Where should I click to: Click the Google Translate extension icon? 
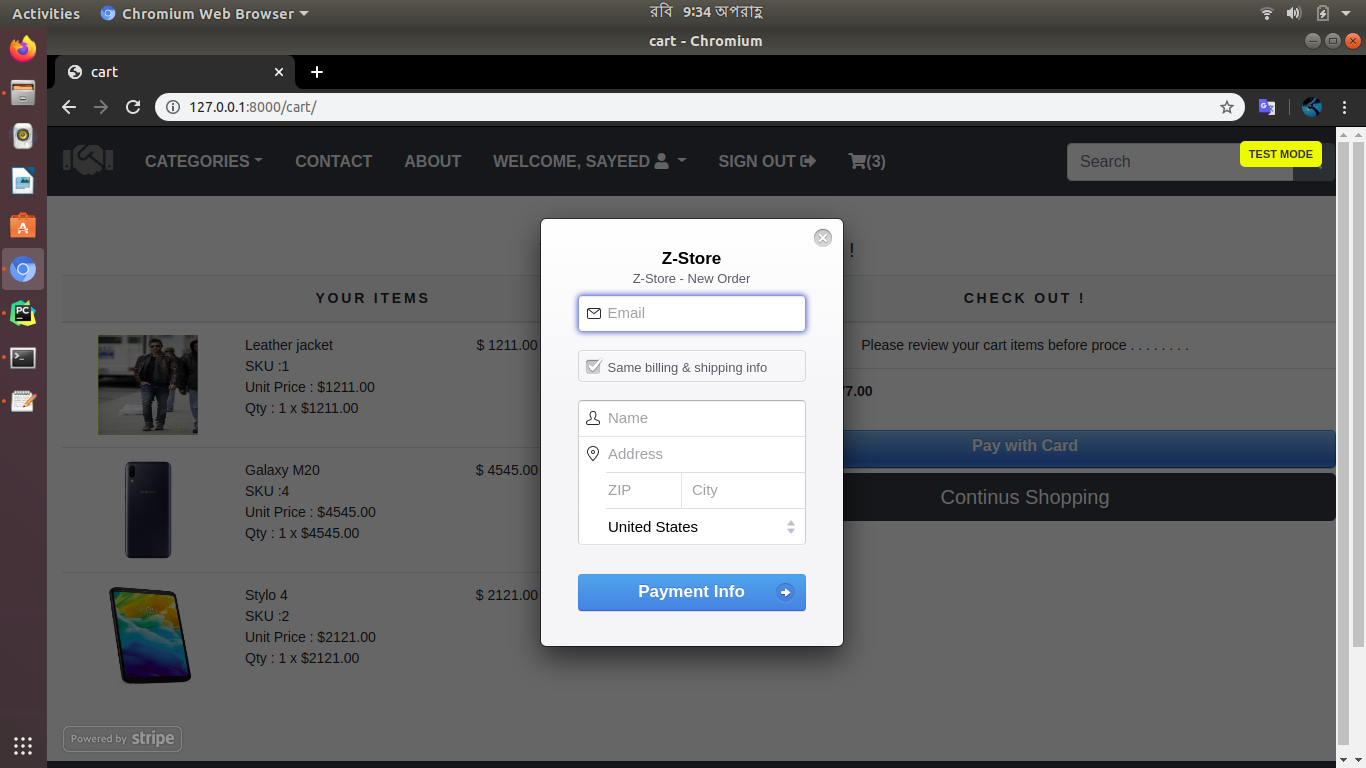tap(1267, 107)
